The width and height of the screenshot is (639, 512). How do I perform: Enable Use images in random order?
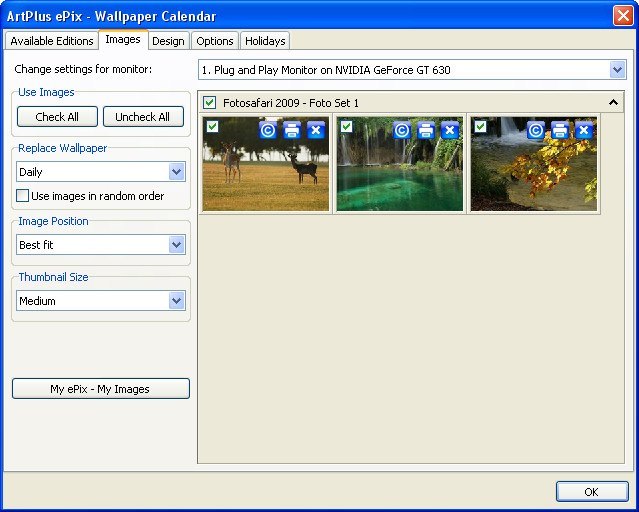(23, 196)
